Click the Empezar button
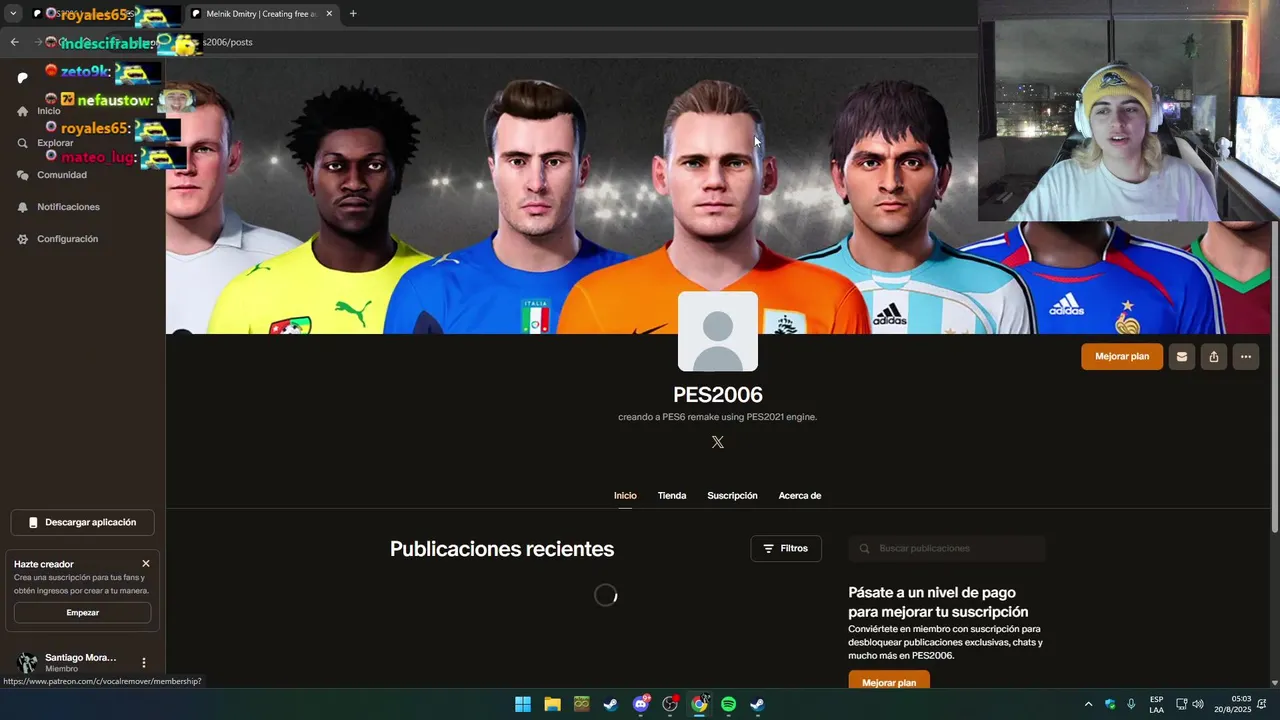This screenshot has width=1280, height=720. pos(83,613)
